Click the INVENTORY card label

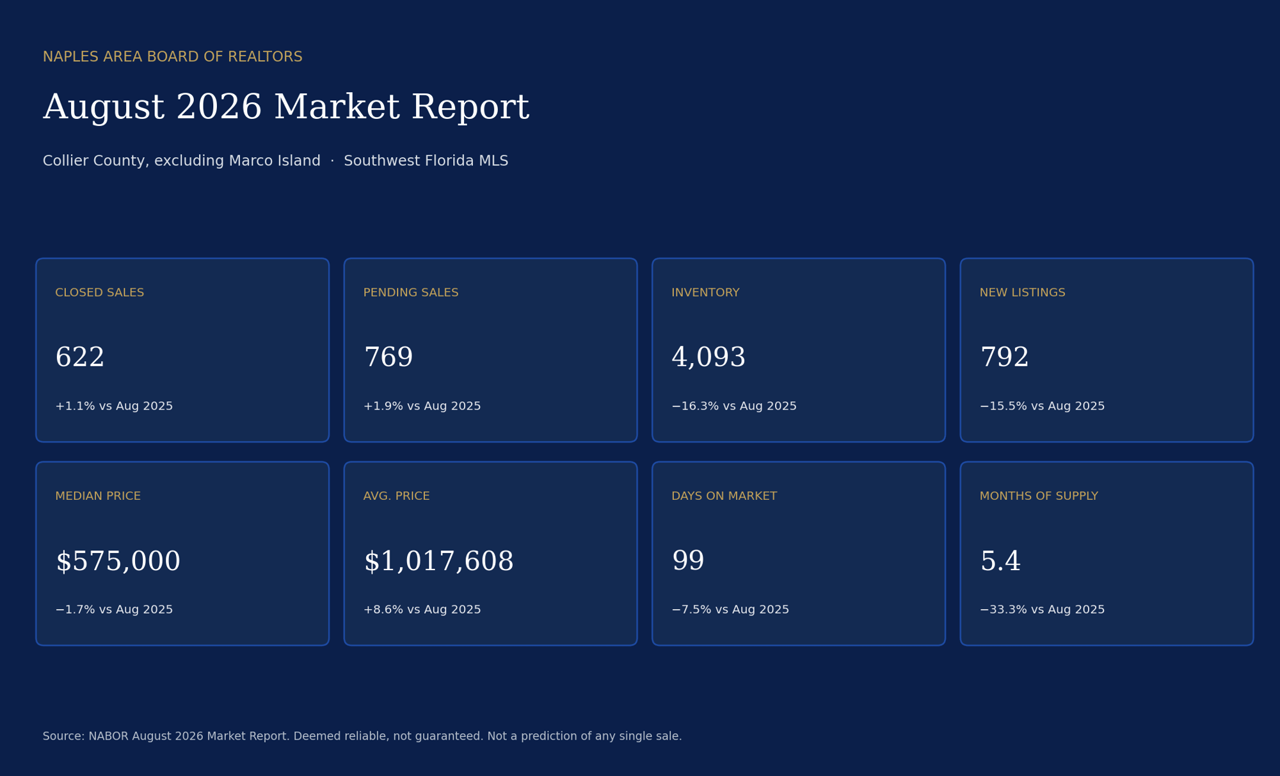pos(705,293)
